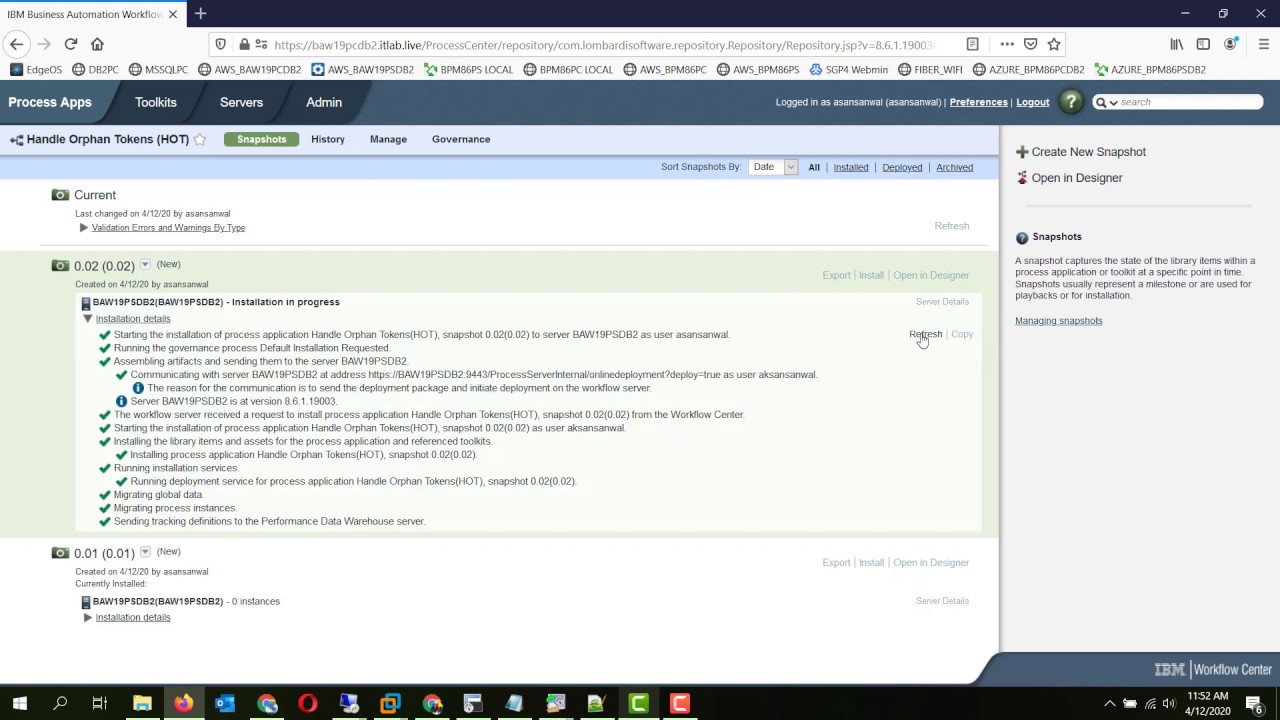This screenshot has height=720, width=1280.
Task: Open Outlook from the taskbar
Action: (225, 703)
